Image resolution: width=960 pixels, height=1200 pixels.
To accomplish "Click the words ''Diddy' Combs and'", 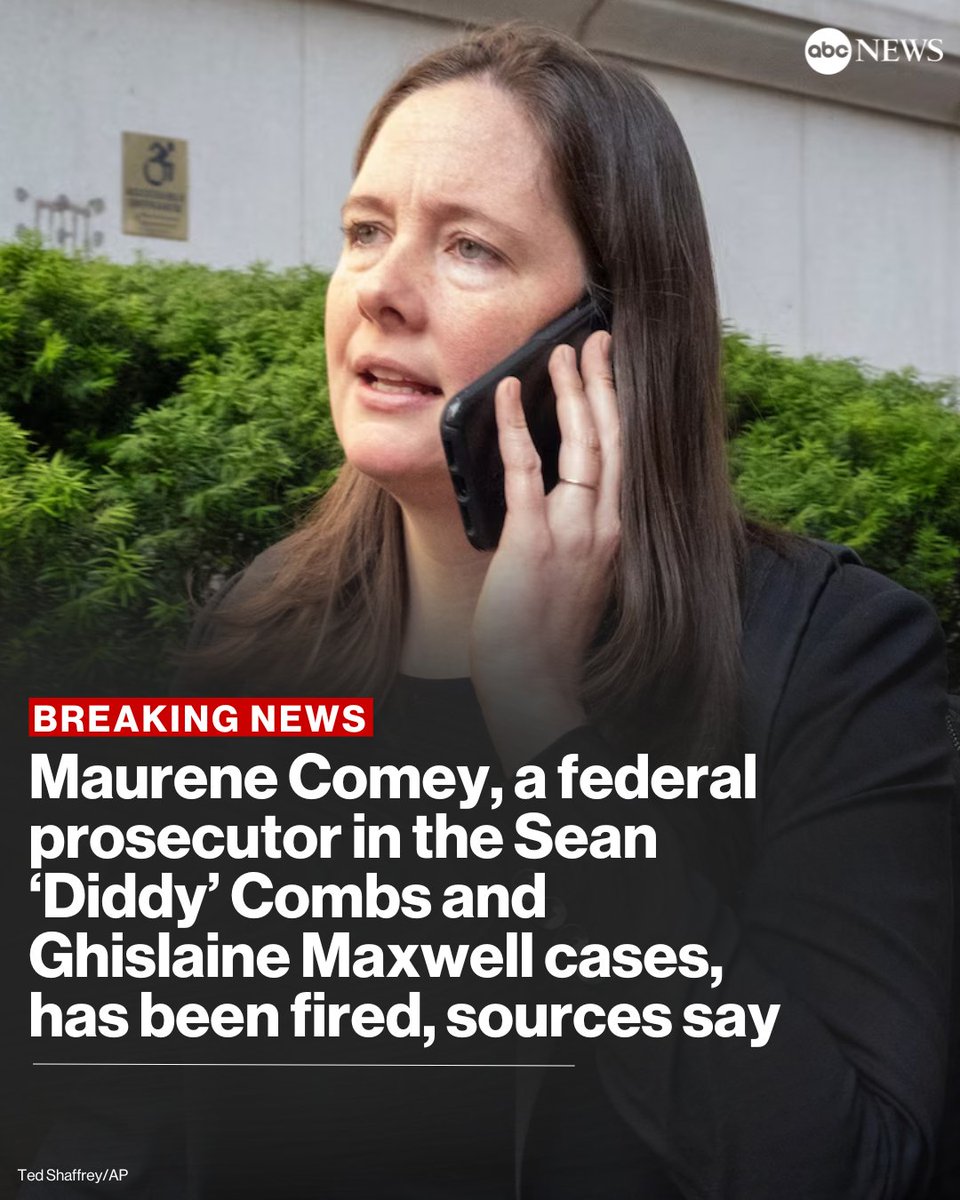I will pos(287,900).
